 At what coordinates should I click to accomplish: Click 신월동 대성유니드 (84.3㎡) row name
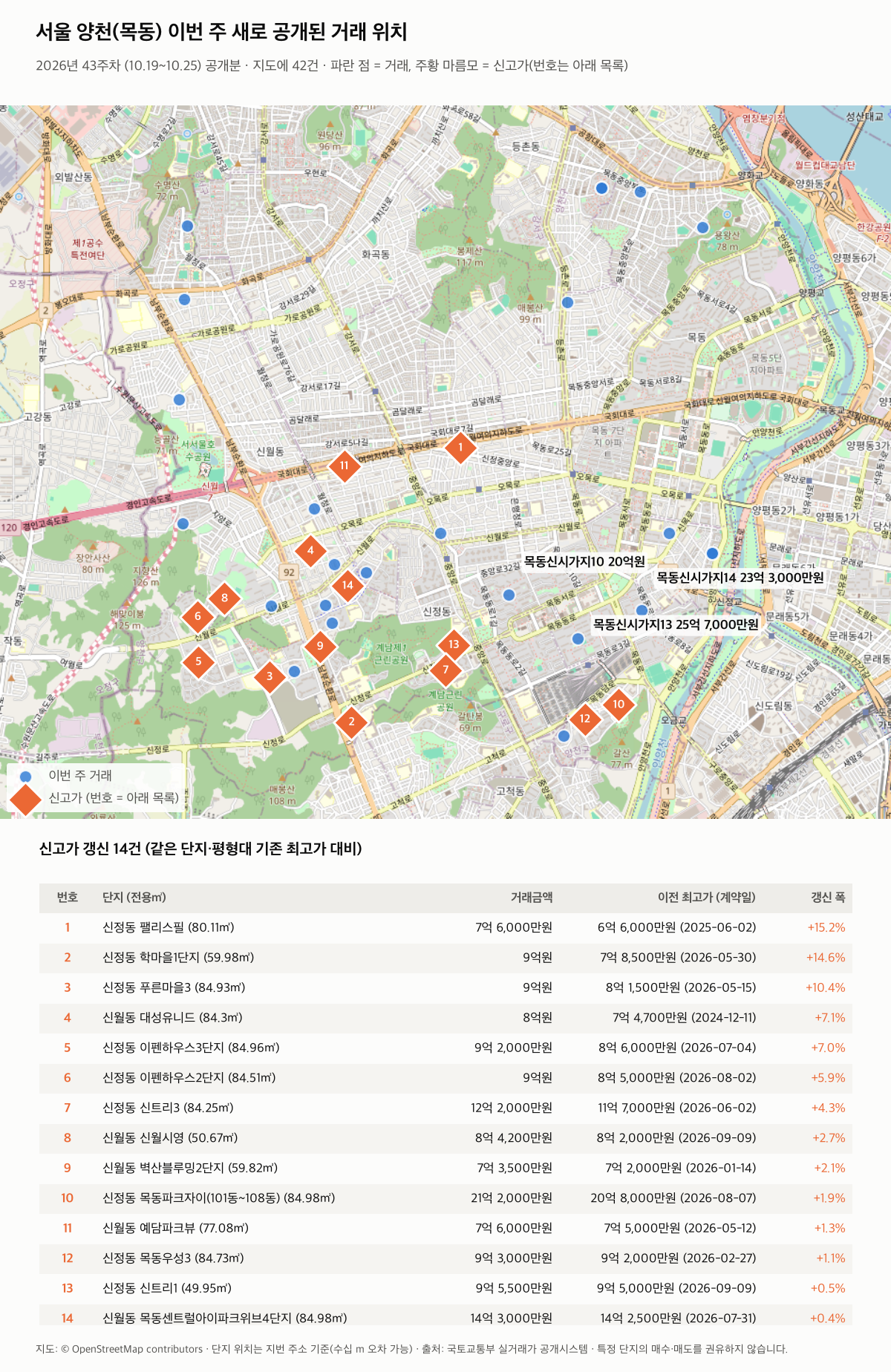(172, 1018)
